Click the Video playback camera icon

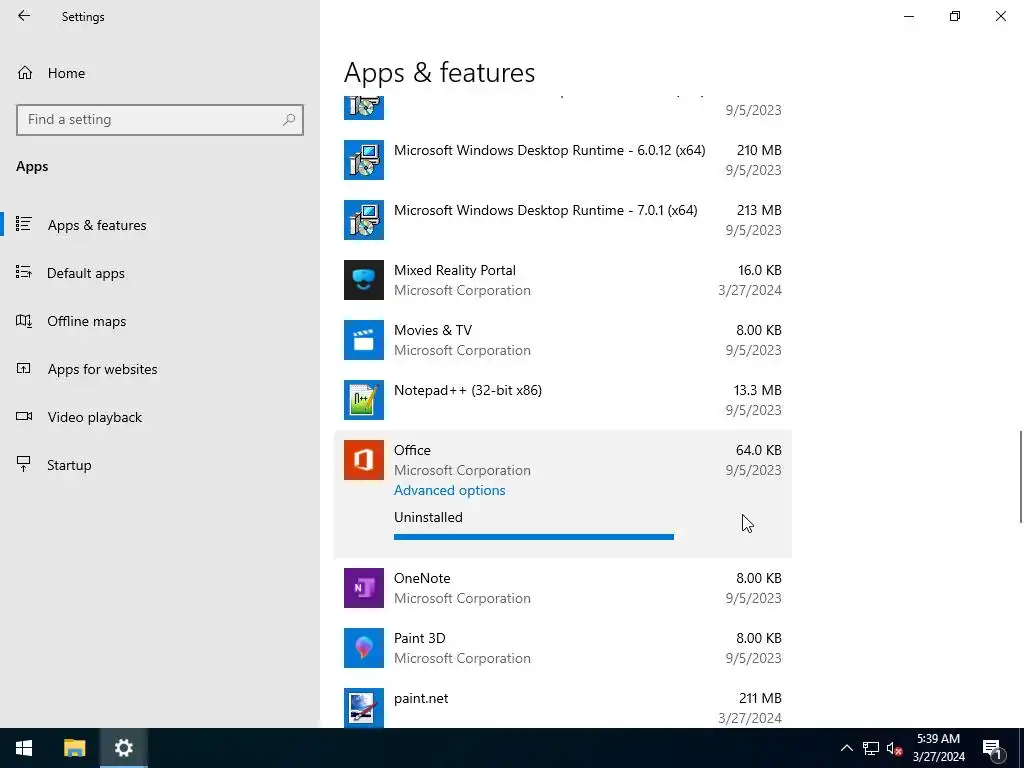click(x=24, y=416)
